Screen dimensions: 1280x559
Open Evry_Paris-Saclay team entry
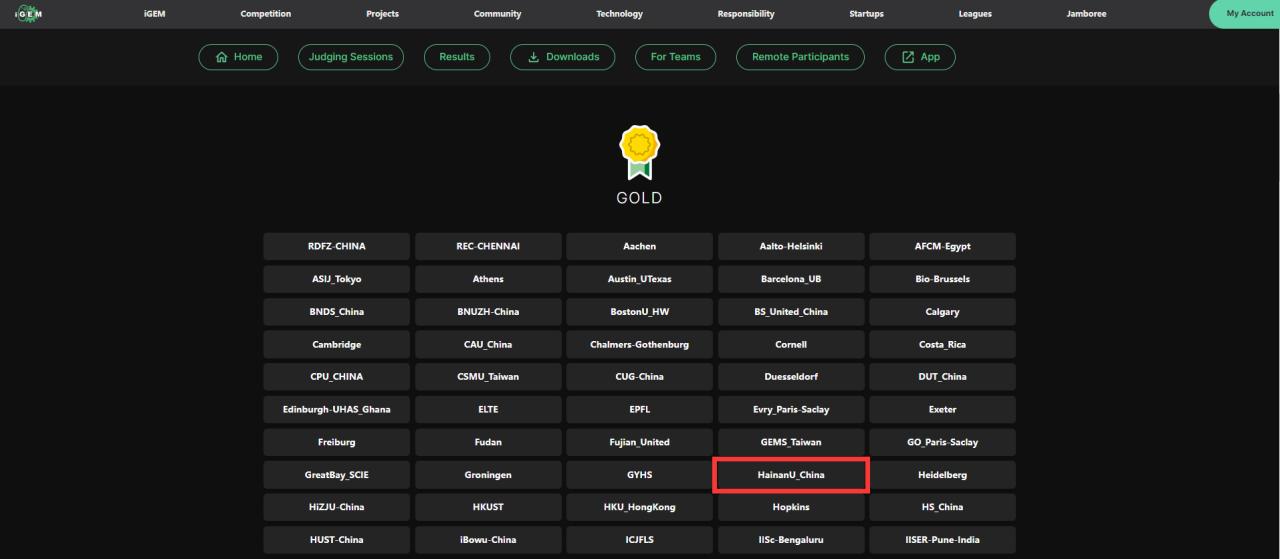click(791, 409)
